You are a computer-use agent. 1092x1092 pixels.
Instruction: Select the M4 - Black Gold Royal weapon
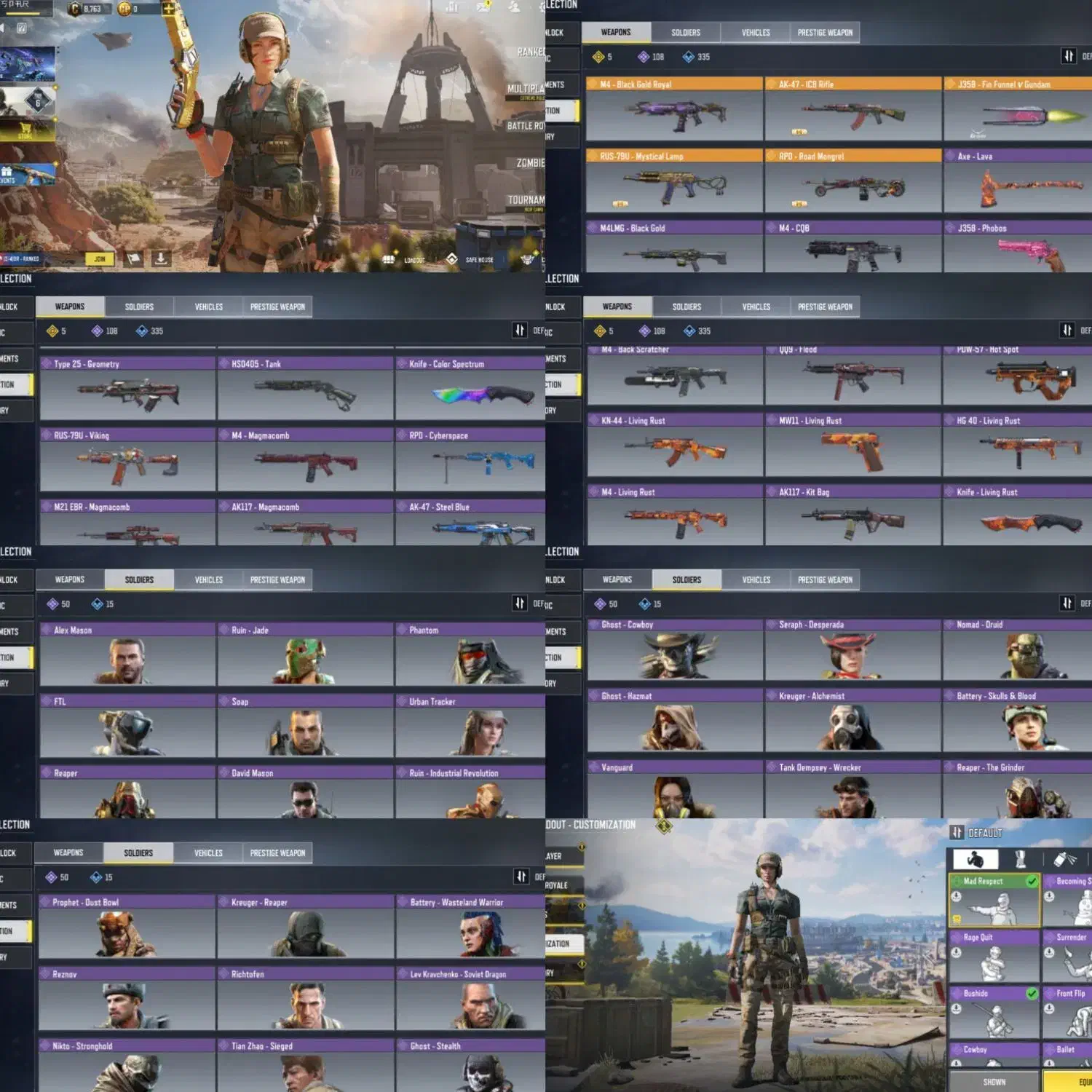[674, 109]
